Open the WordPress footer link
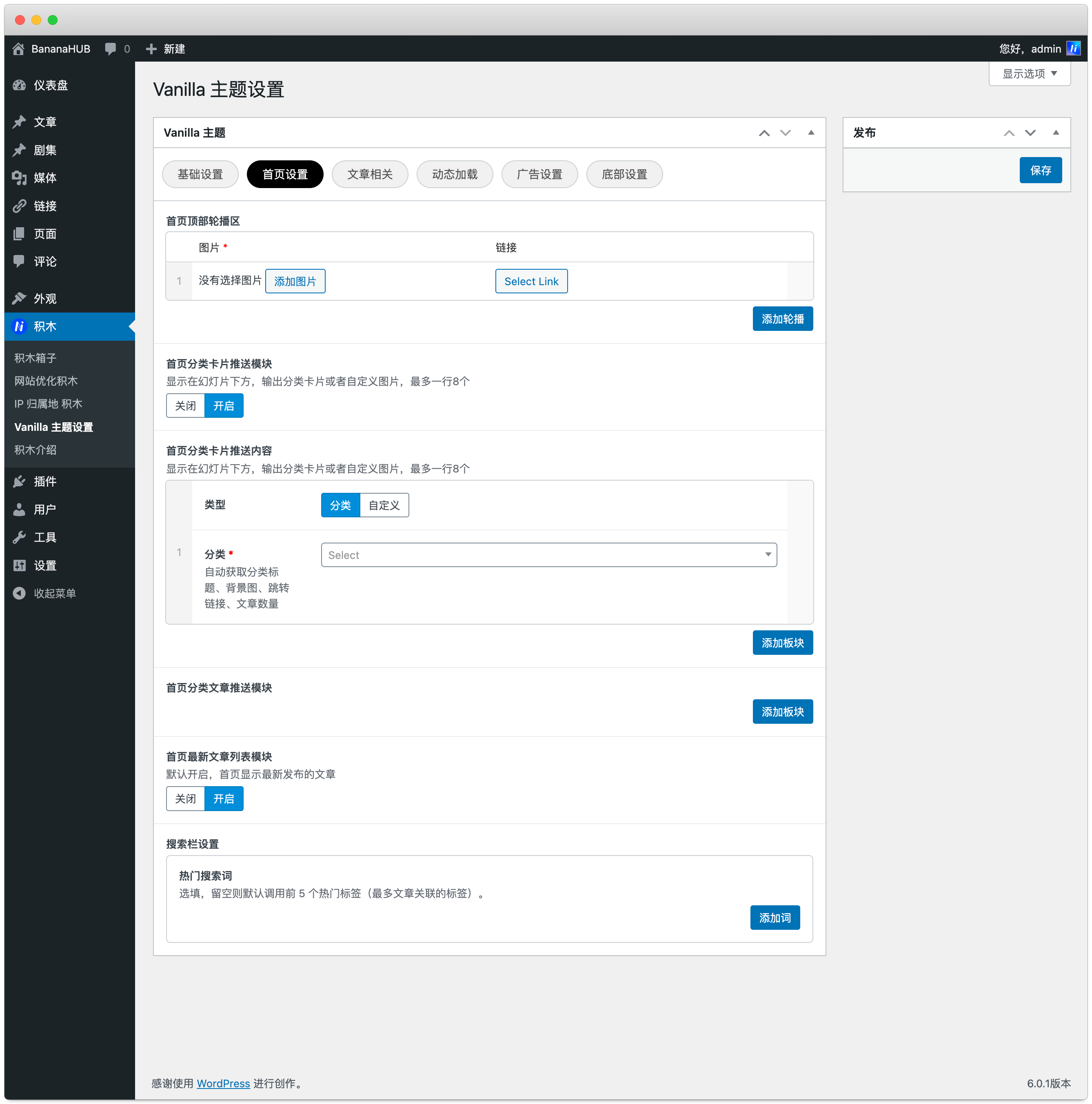The image size is (1092, 1104). [224, 1084]
